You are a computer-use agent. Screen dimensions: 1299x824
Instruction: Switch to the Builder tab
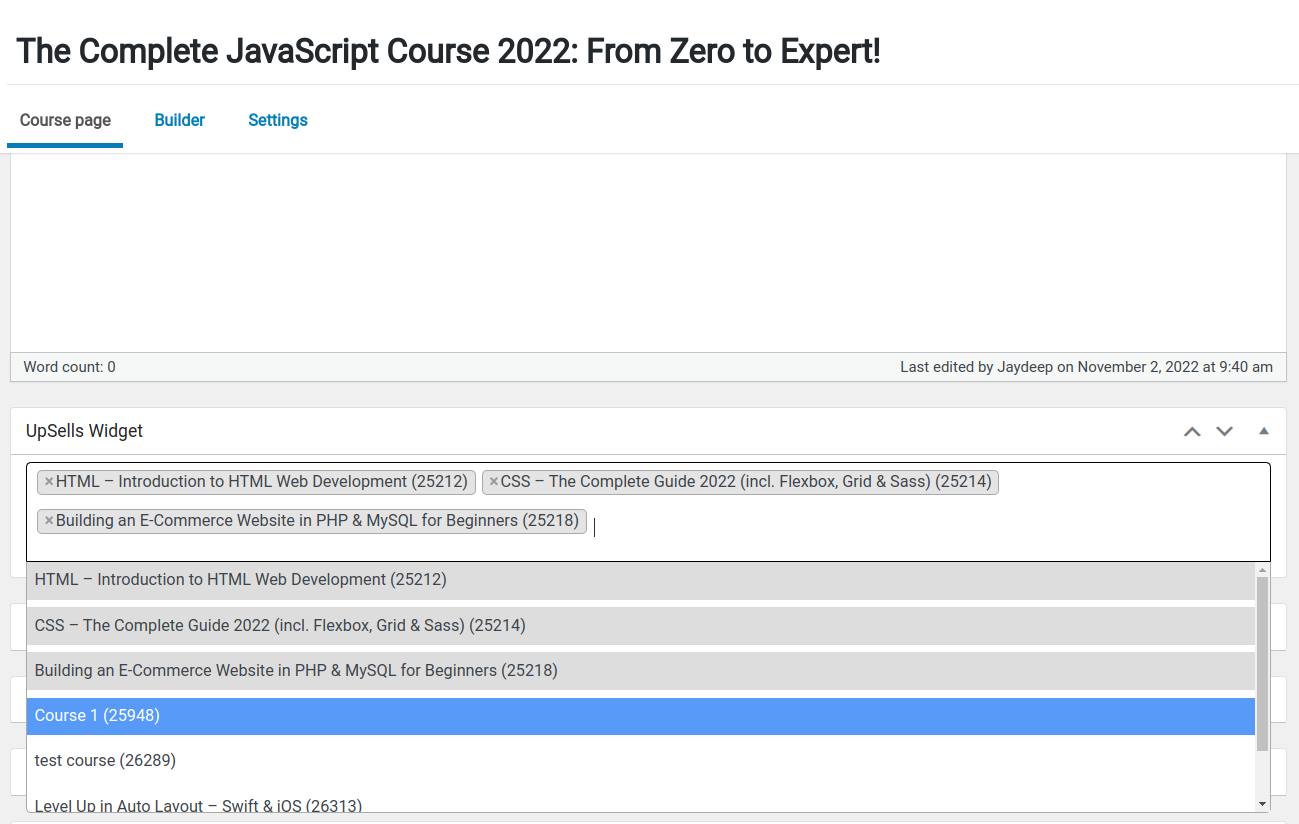179,120
